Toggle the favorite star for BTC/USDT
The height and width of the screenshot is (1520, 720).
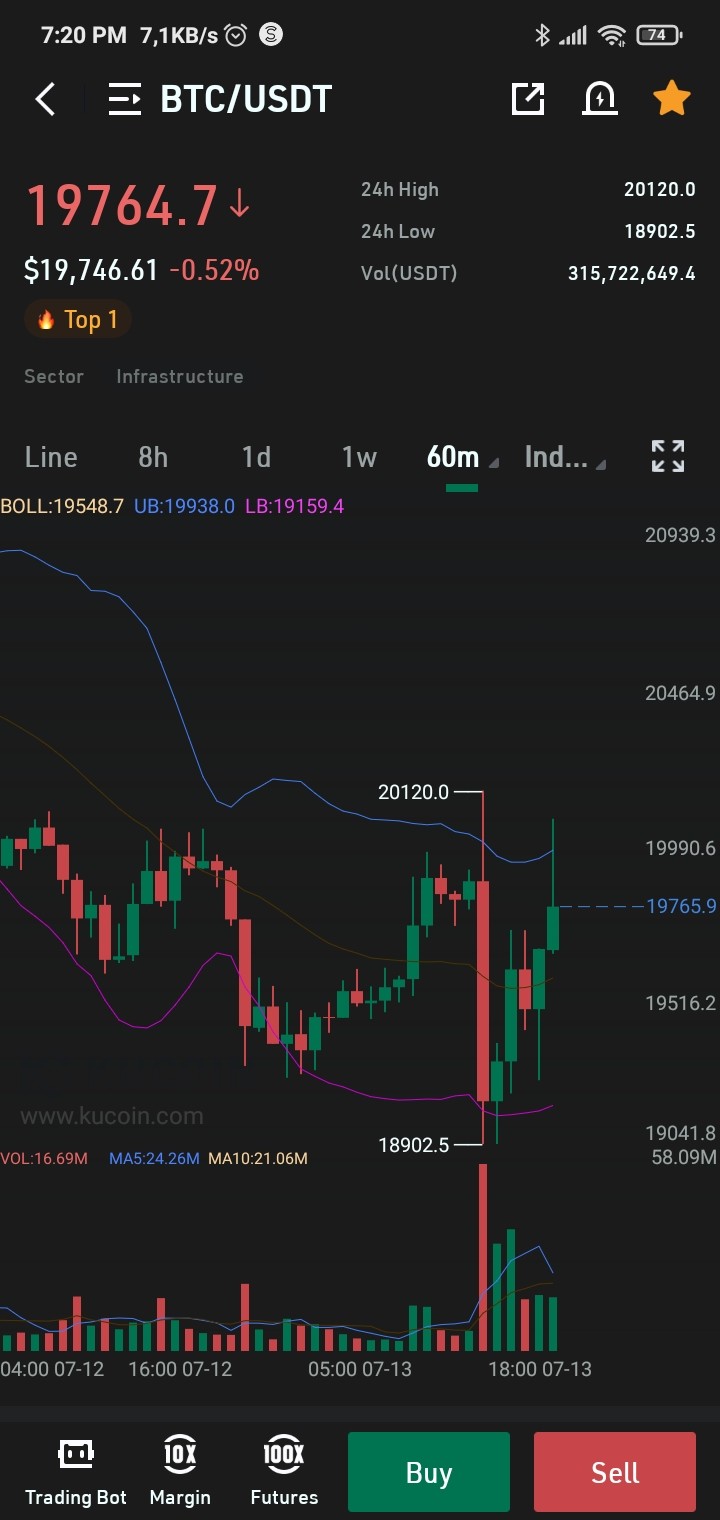(x=671, y=98)
